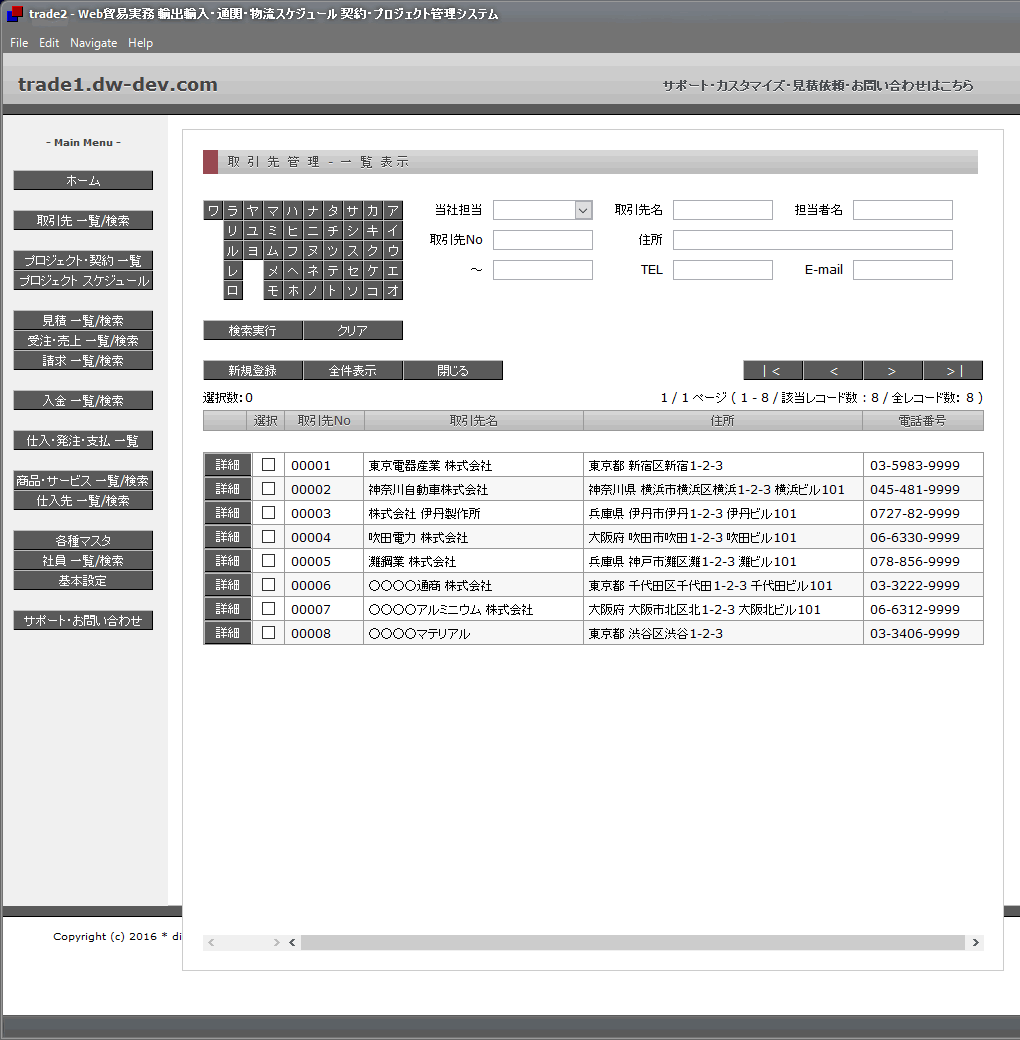Image resolution: width=1020 pixels, height=1040 pixels.
Task: Click the kana filter key イ
Action: tap(393, 230)
